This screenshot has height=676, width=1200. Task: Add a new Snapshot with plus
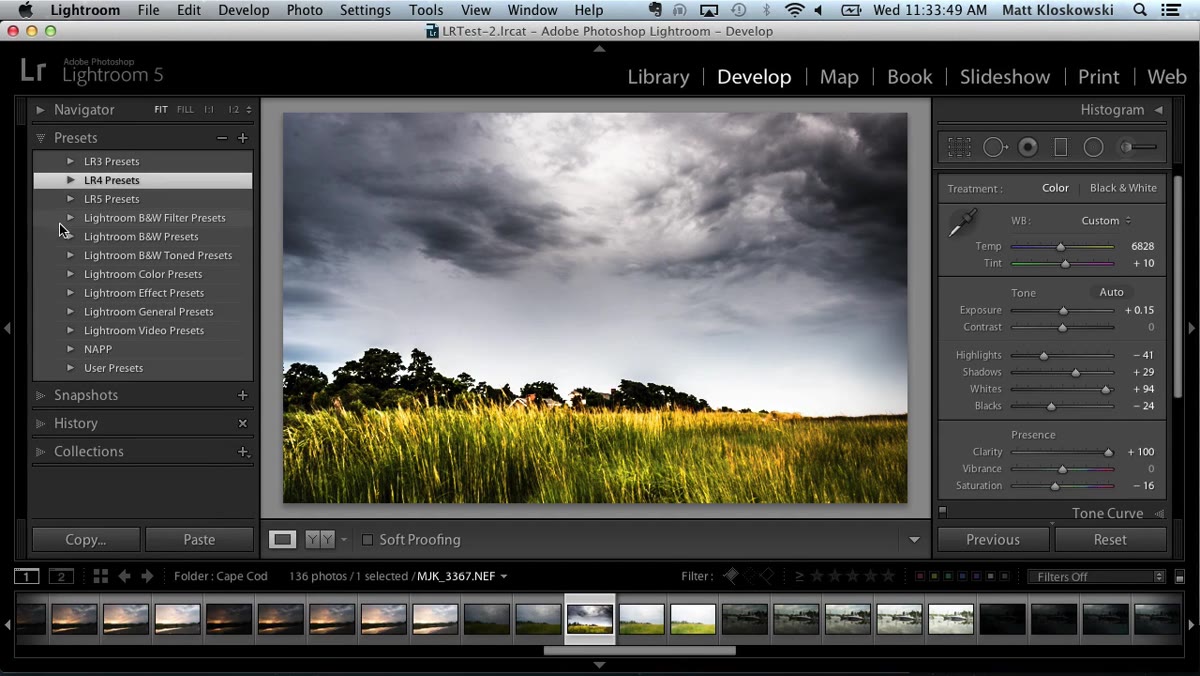click(x=242, y=395)
